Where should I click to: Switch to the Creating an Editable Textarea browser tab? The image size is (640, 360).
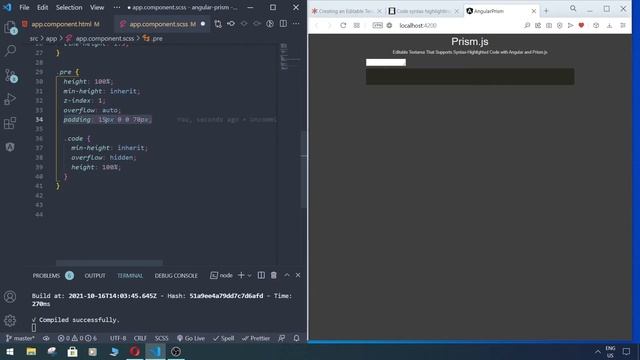click(346, 11)
